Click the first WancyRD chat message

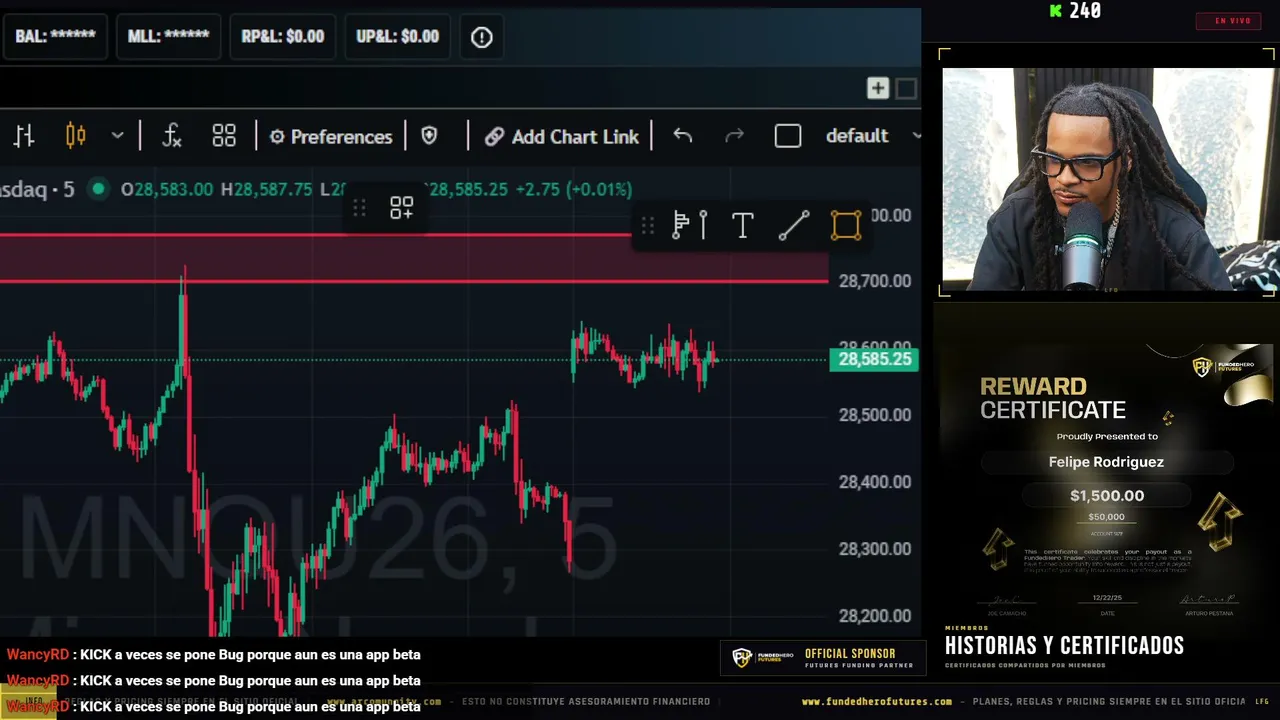pyautogui.click(x=214, y=655)
